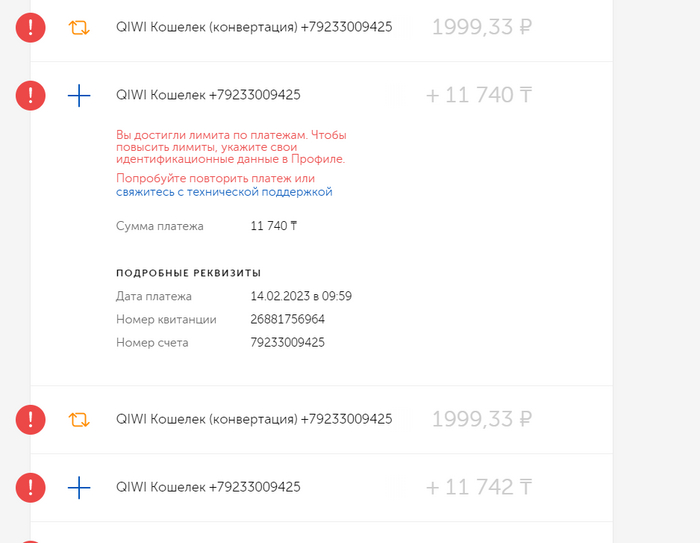Click orange conversion arrows icon in first конвертация entry
Screen dimensions: 700x543
point(79,28)
